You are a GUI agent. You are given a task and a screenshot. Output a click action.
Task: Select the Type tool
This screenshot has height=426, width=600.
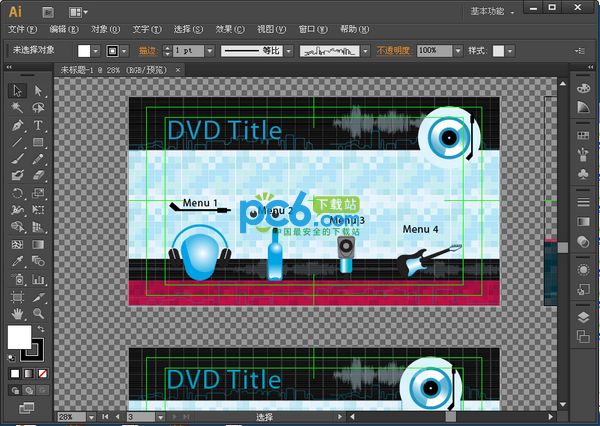(38, 125)
